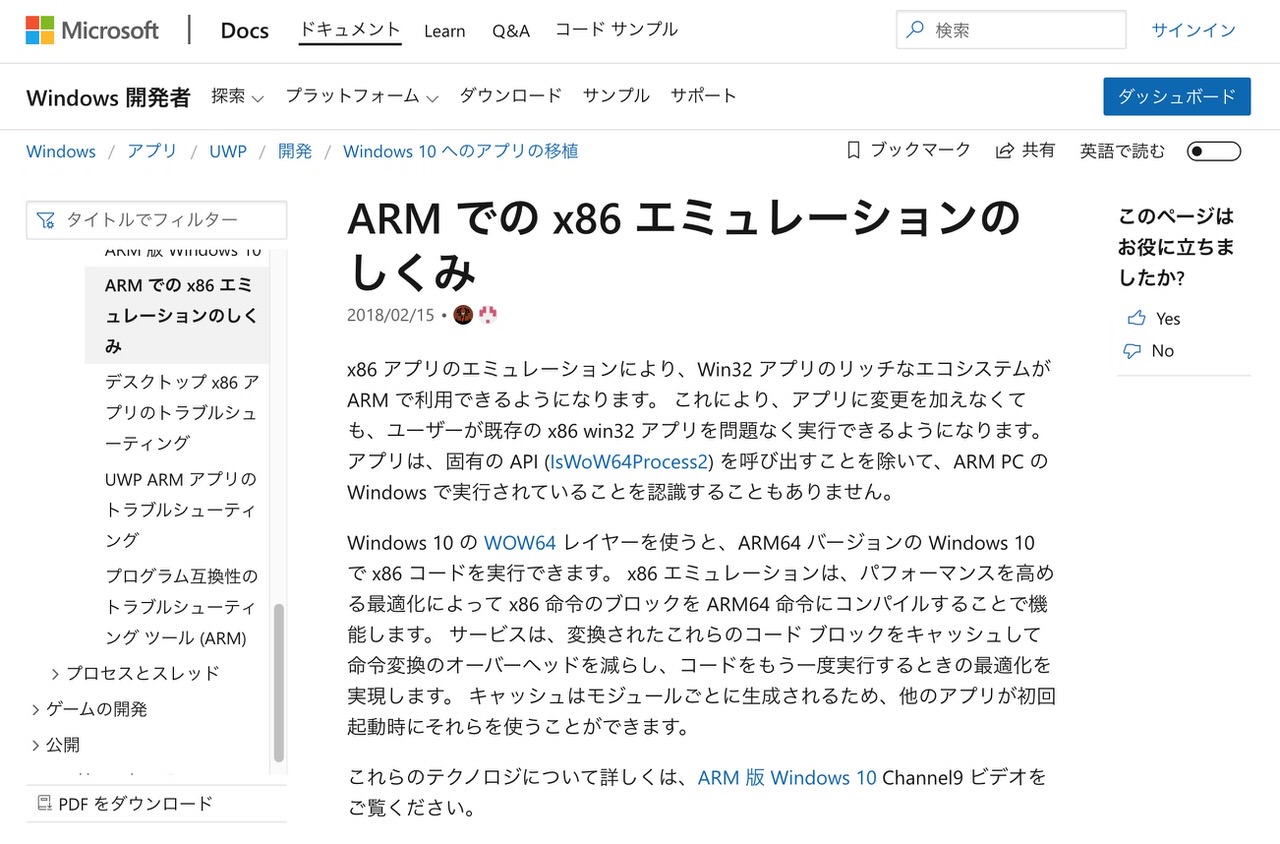
Task: Open the WOW64 link
Action: tap(520, 543)
